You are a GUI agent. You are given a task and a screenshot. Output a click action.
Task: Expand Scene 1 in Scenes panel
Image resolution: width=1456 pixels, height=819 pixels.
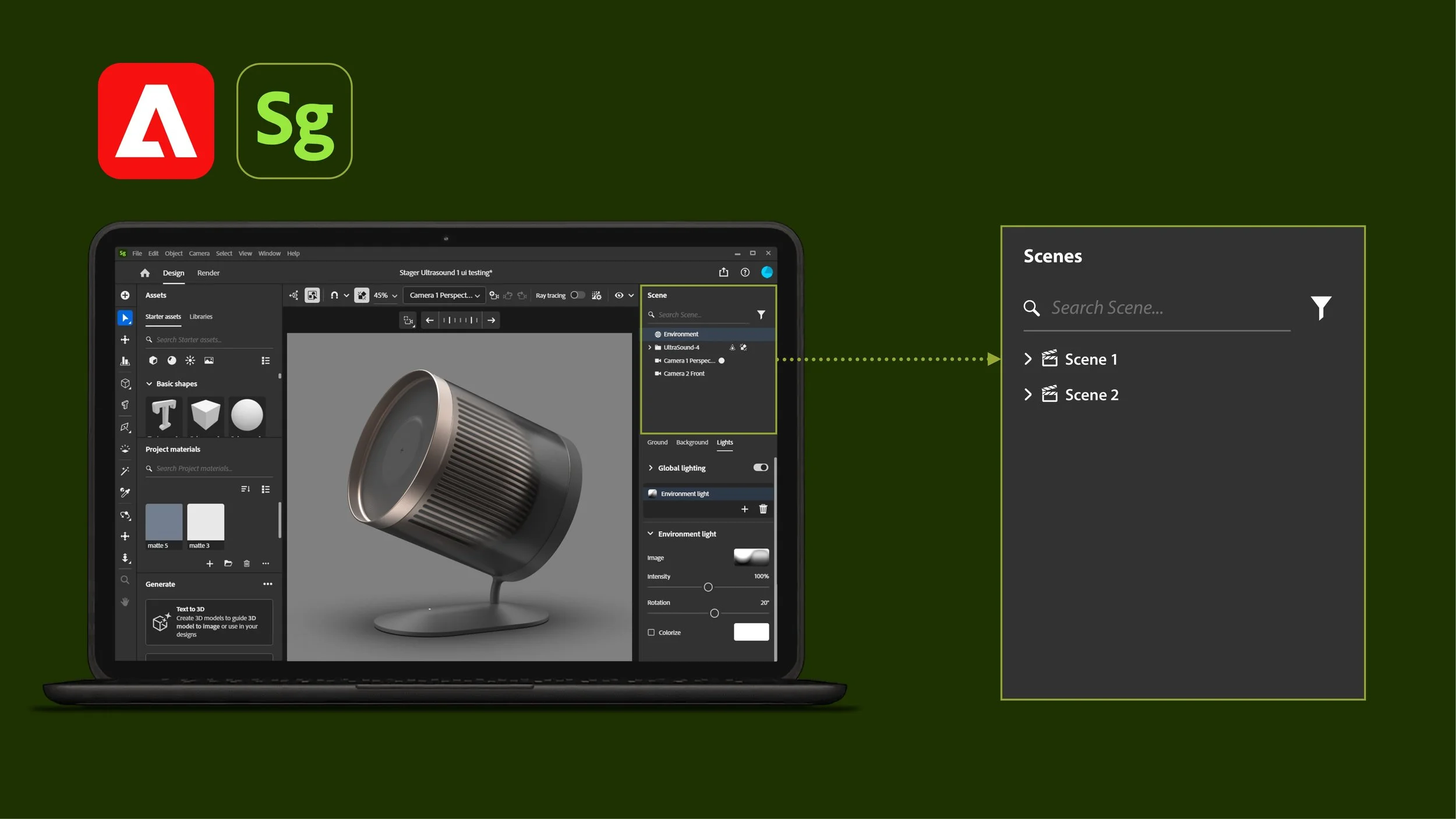(1028, 359)
